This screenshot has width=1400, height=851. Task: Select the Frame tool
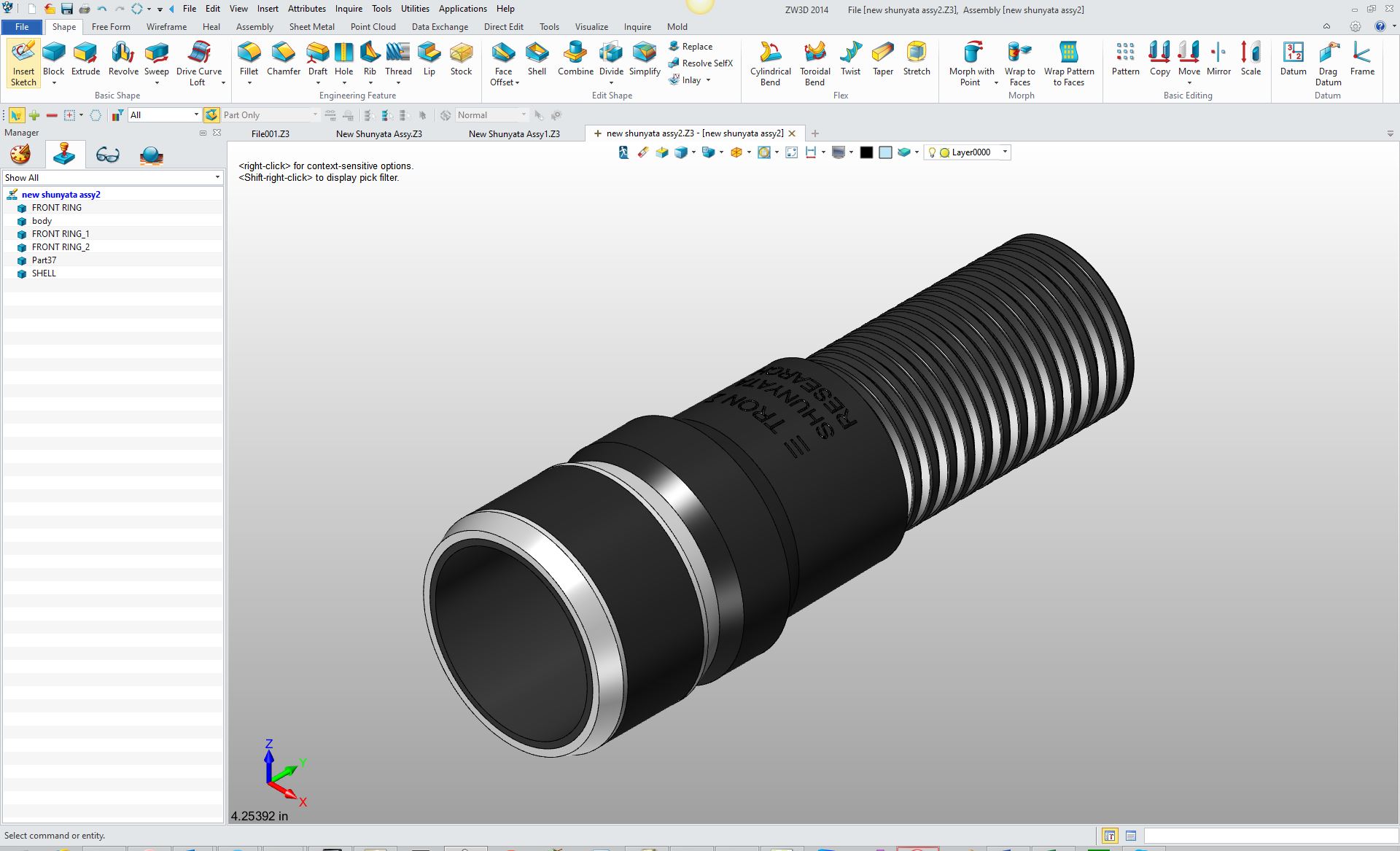pyautogui.click(x=1362, y=59)
